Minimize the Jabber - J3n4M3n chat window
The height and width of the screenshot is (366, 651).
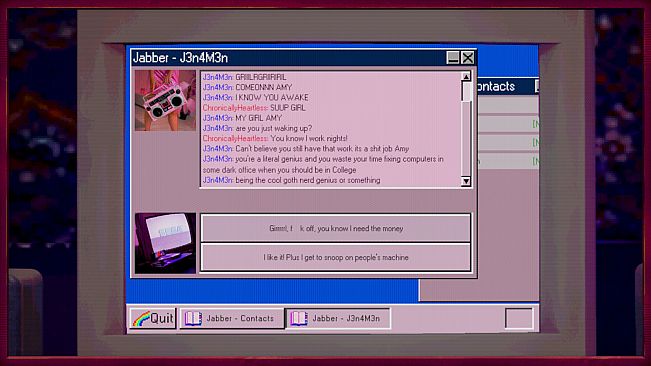coord(453,58)
